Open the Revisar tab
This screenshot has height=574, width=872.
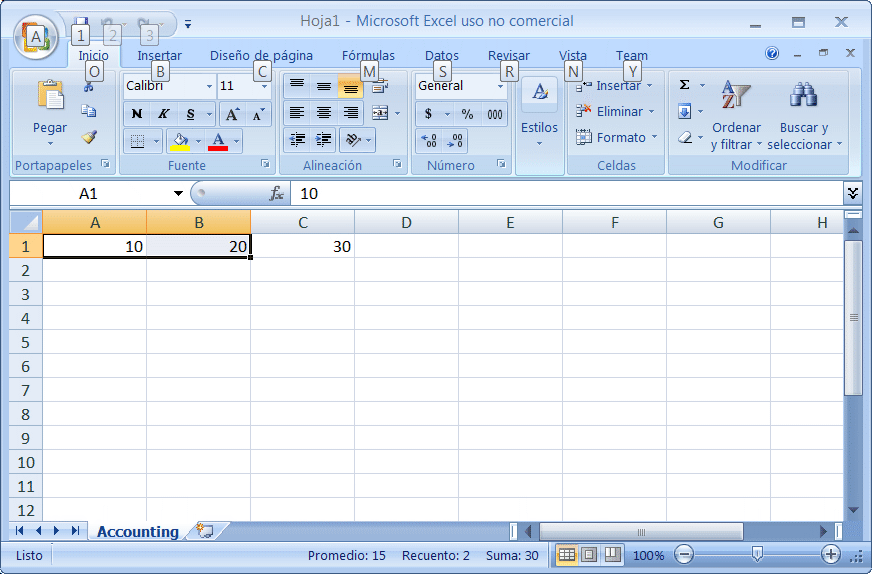(x=509, y=56)
